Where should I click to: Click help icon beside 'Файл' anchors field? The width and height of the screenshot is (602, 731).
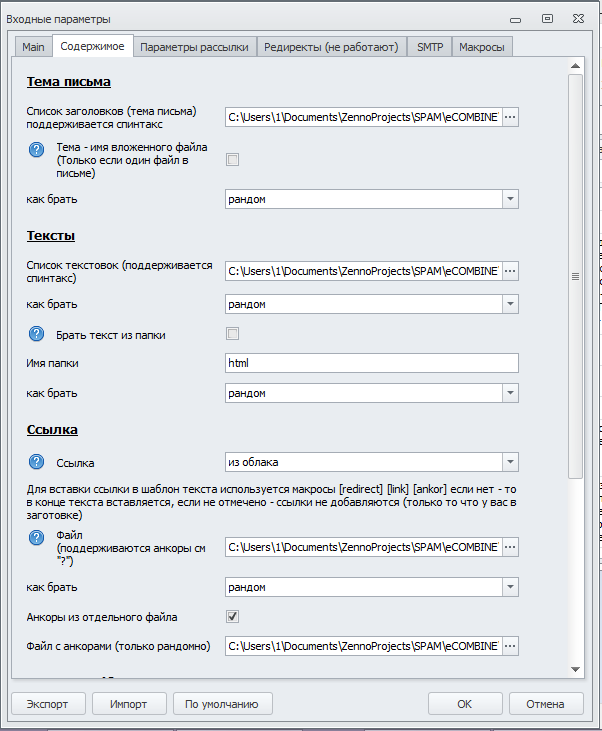(x=37, y=538)
